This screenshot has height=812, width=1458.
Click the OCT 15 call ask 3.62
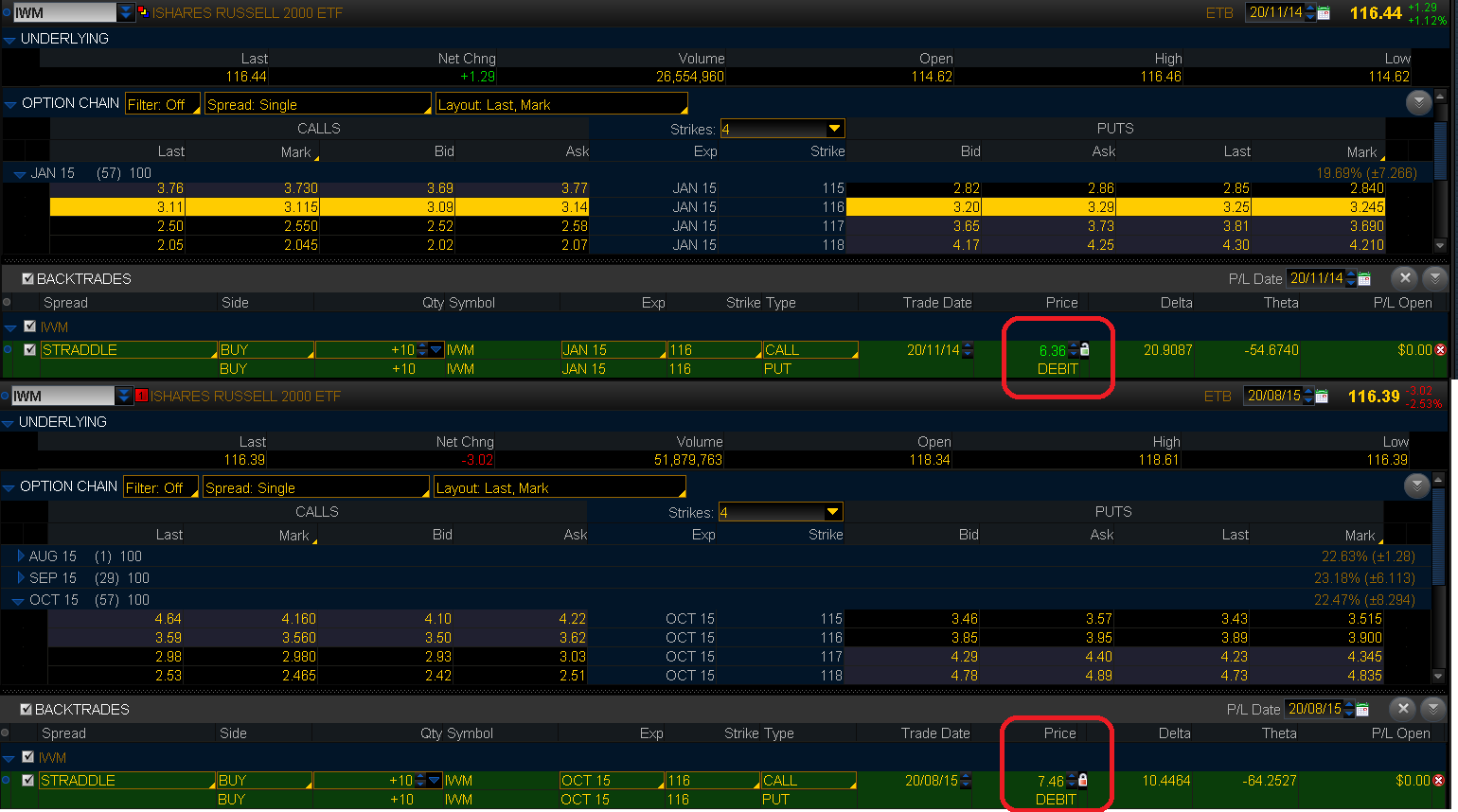pos(573,638)
